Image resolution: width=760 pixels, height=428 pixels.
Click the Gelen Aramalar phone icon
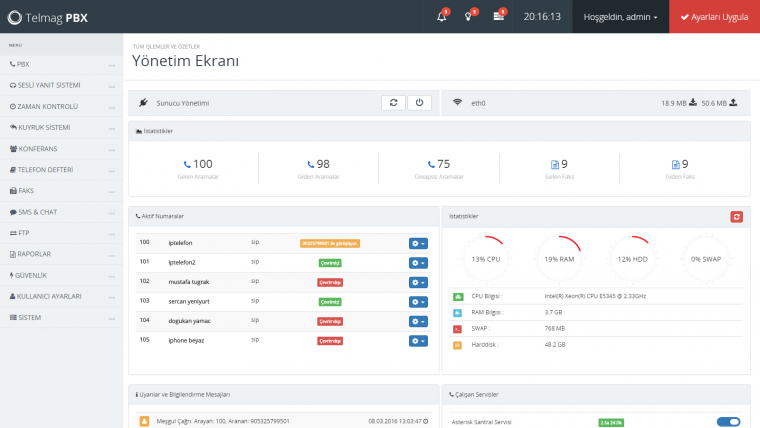point(187,165)
